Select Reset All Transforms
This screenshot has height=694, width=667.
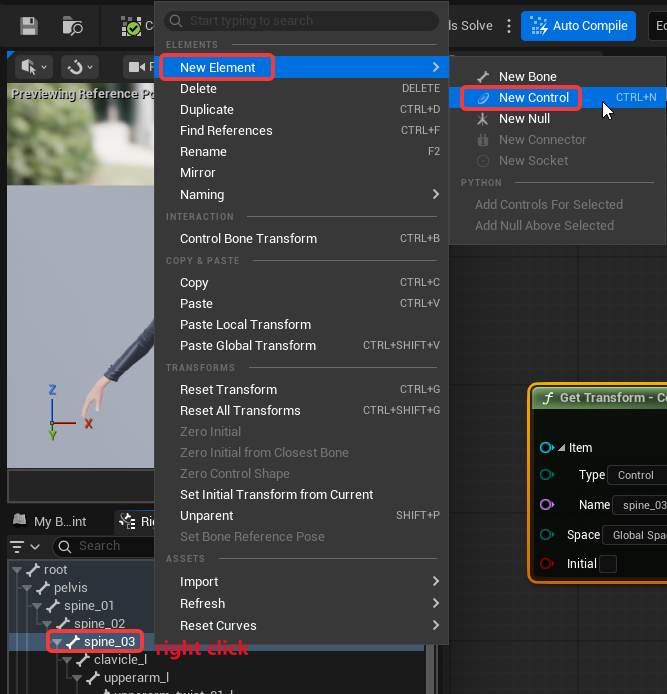pyautogui.click(x=301, y=411)
